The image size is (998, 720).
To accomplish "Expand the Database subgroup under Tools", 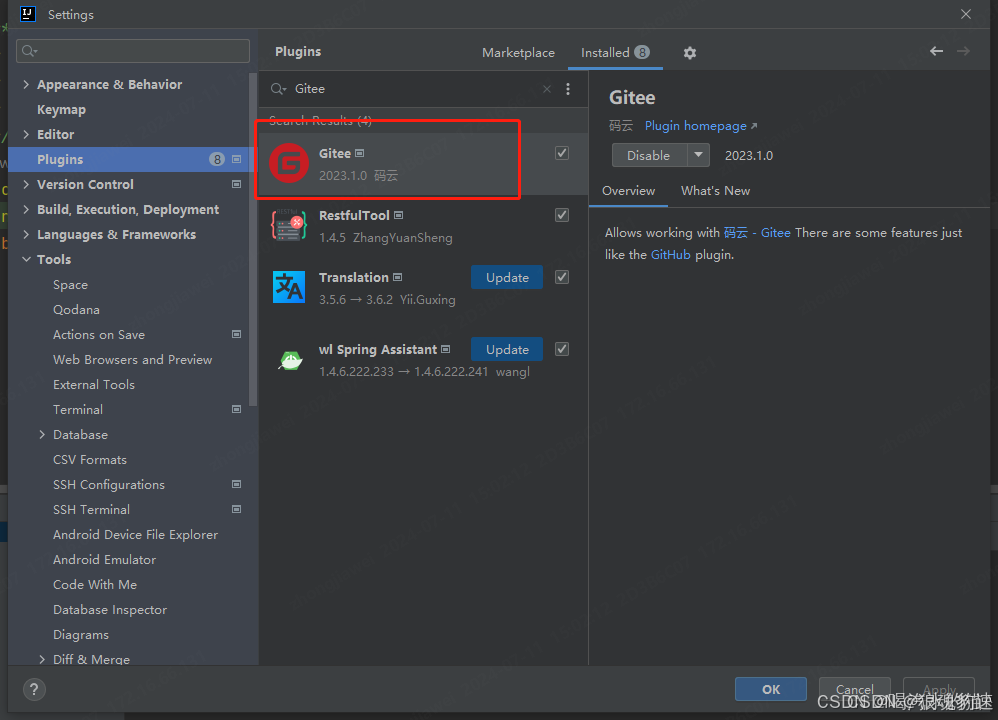I will click(42, 435).
